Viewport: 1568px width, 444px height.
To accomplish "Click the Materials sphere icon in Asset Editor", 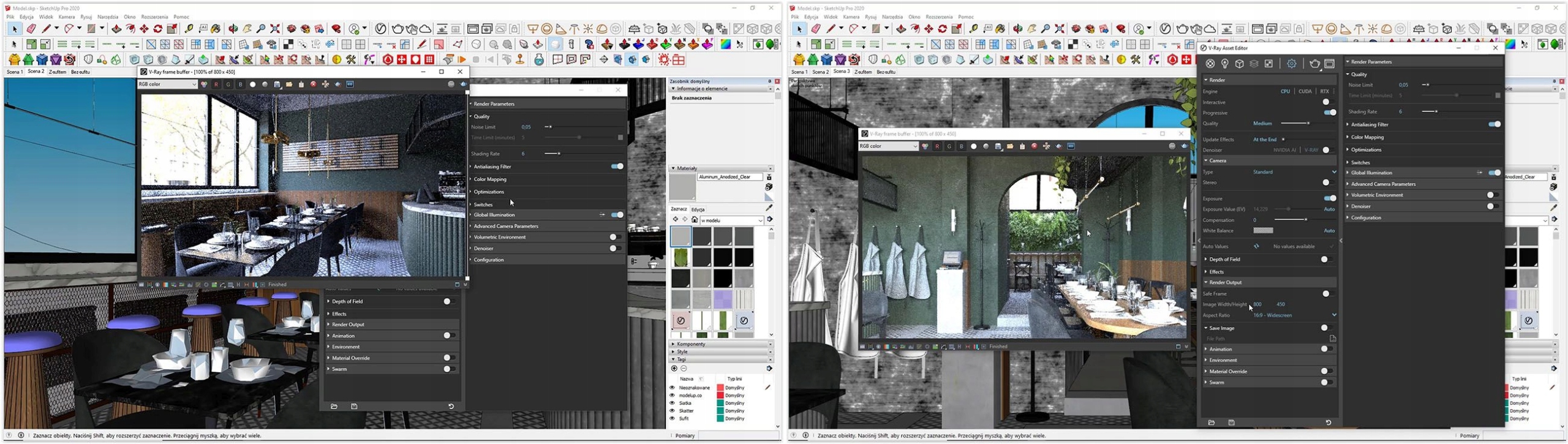I will point(1210,64).
